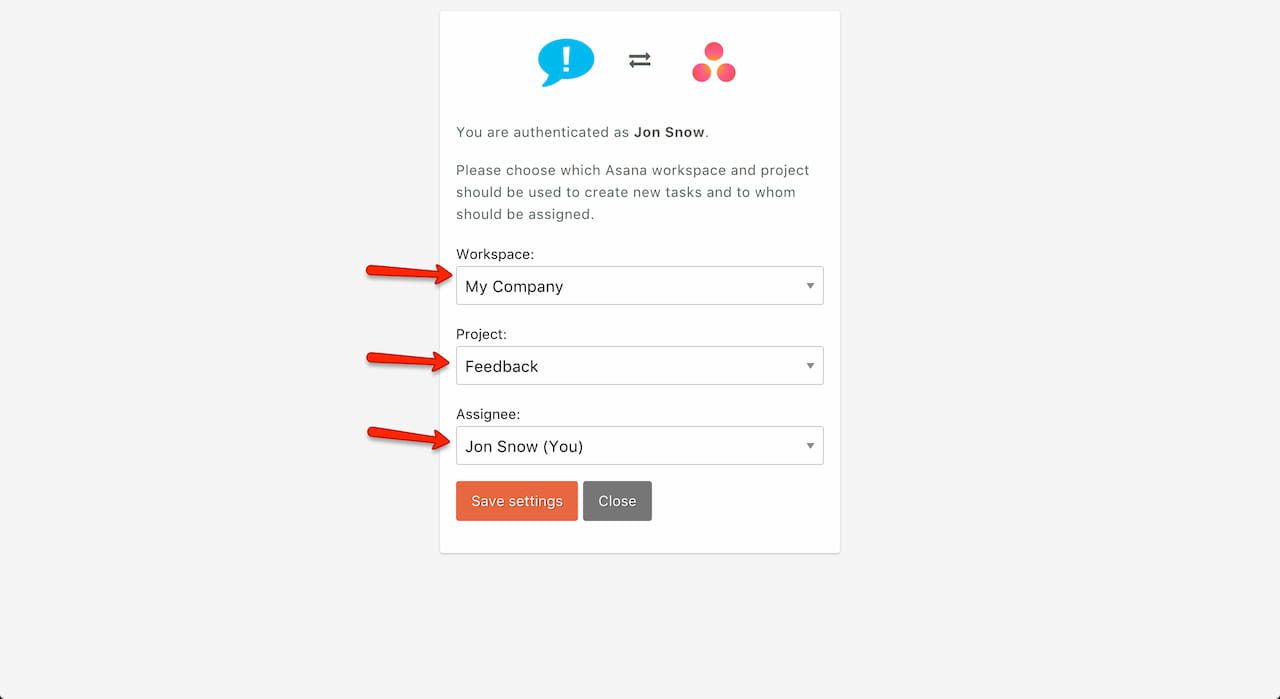Click the "Workspace:" field label
This screenshot has height=699, width=1280.
click(495, 254)
